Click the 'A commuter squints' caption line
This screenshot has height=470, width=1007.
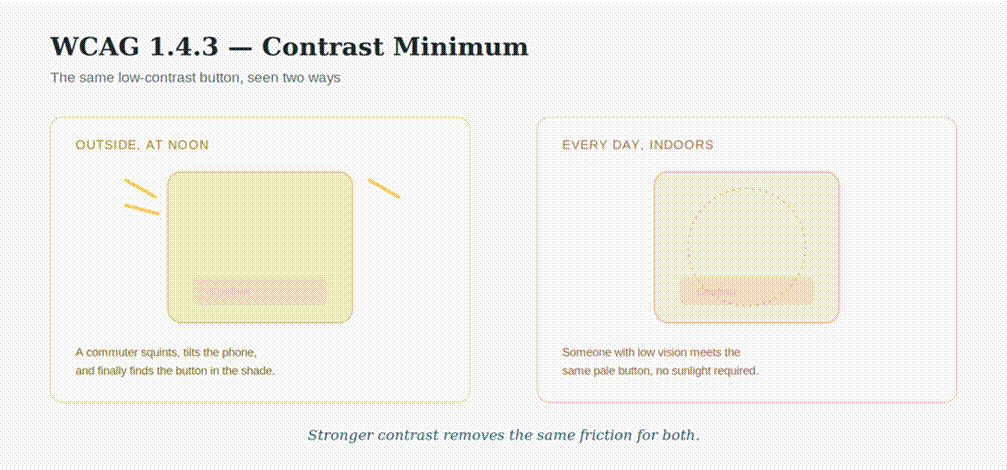pyautogui.click(x=166, y=352)
